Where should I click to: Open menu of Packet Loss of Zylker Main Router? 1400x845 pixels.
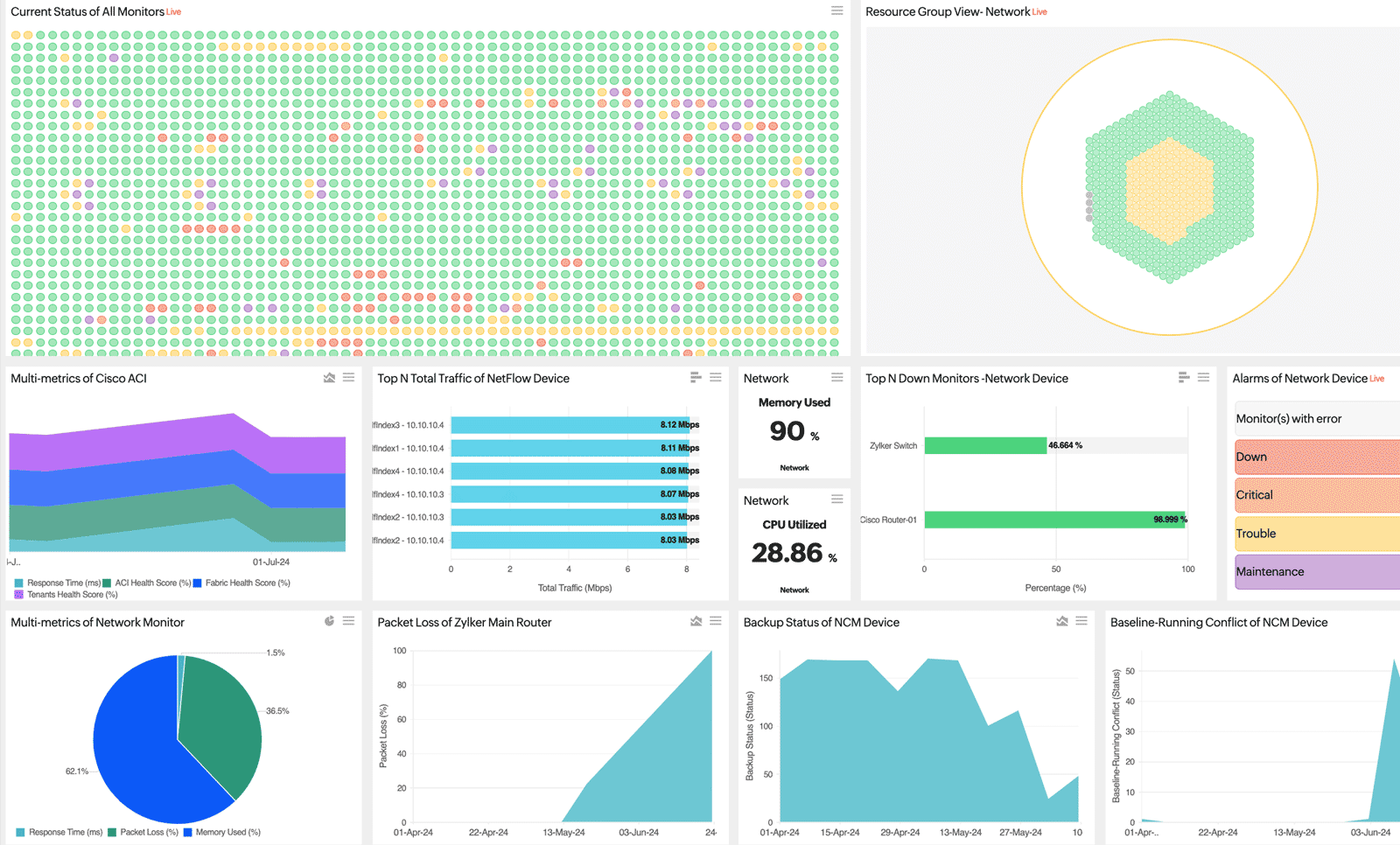pyautogui.click(x=715, y=621)
